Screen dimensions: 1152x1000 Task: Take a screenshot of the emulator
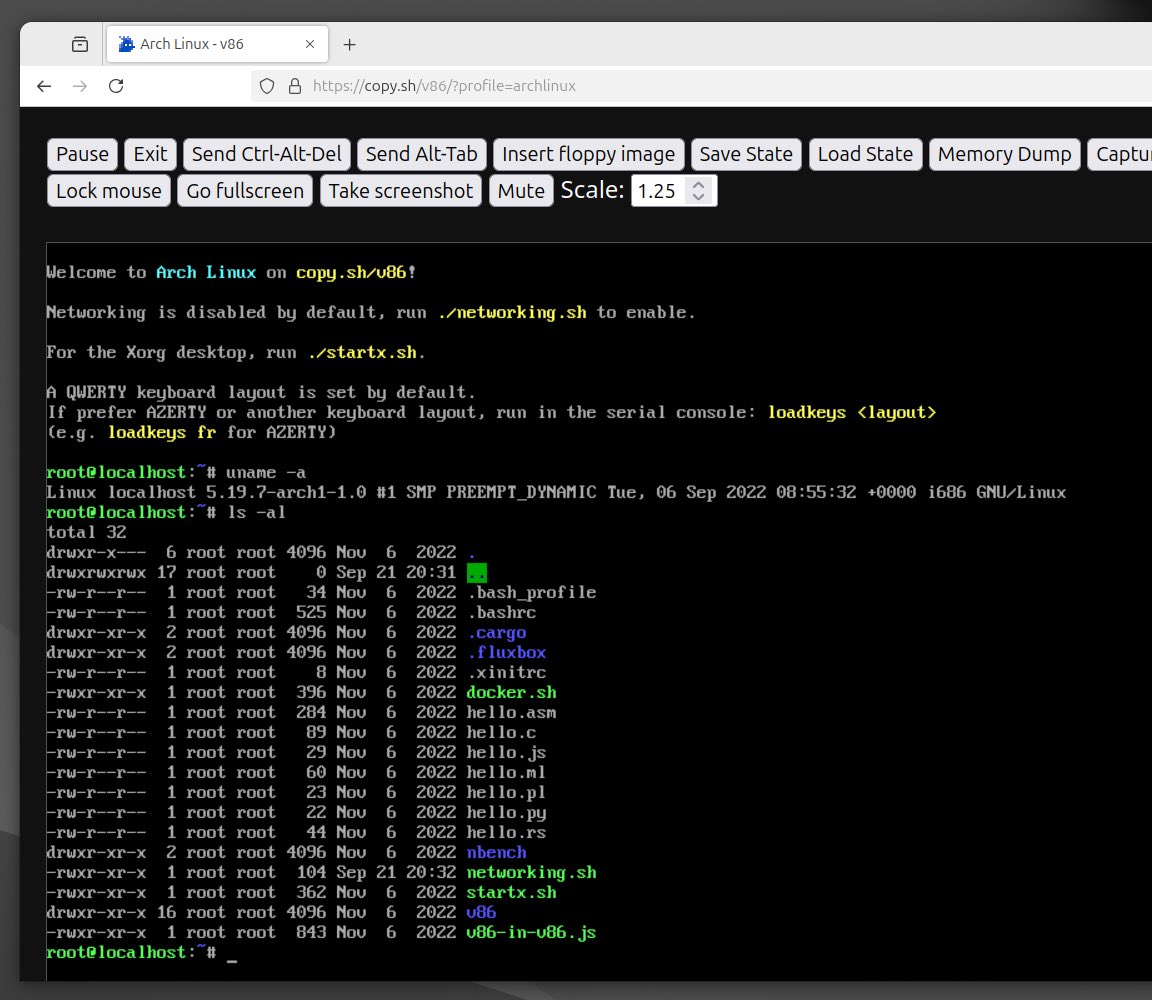click(x=400, y=189)
